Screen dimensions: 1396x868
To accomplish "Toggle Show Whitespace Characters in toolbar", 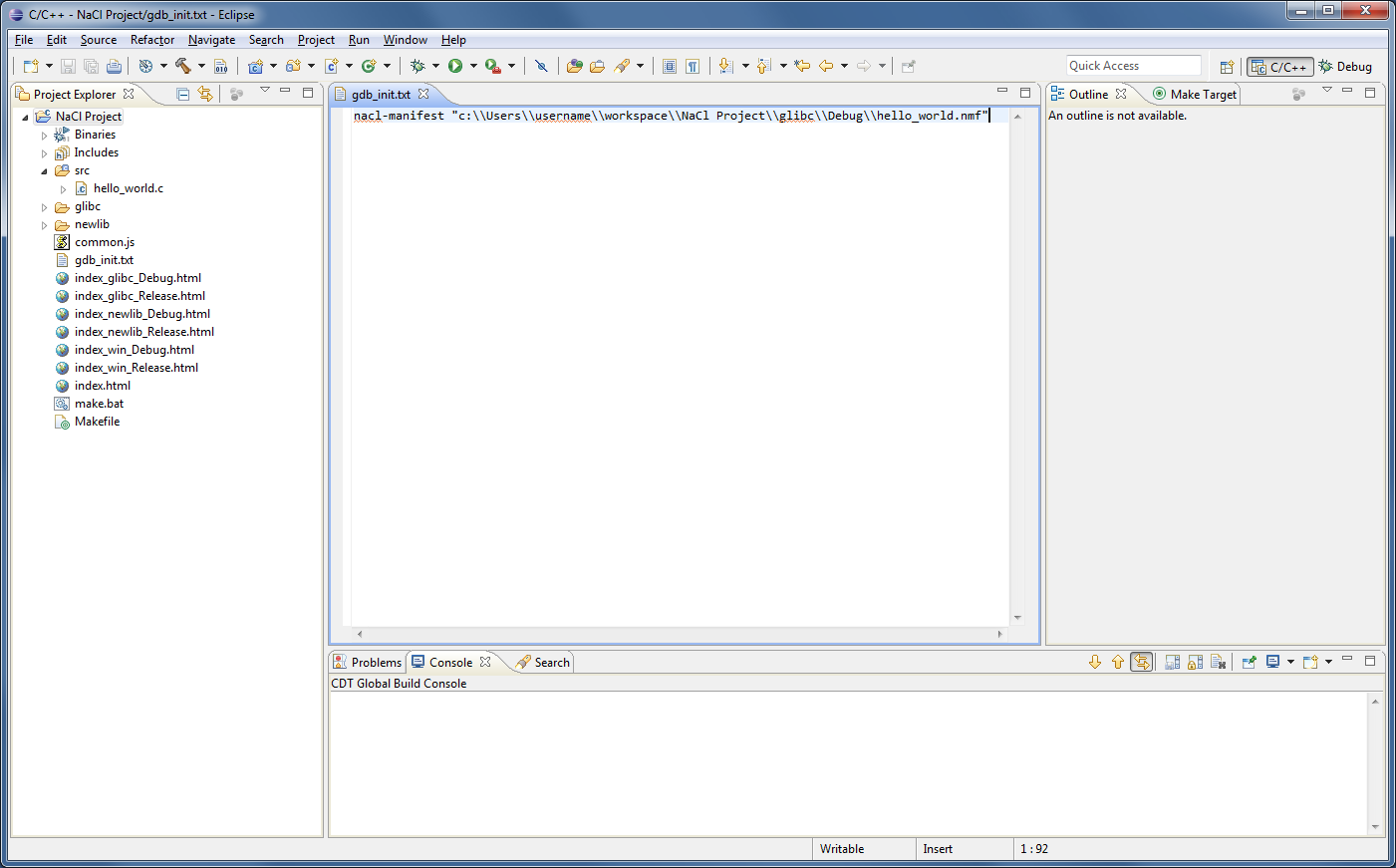I will (x=693, y=67).
